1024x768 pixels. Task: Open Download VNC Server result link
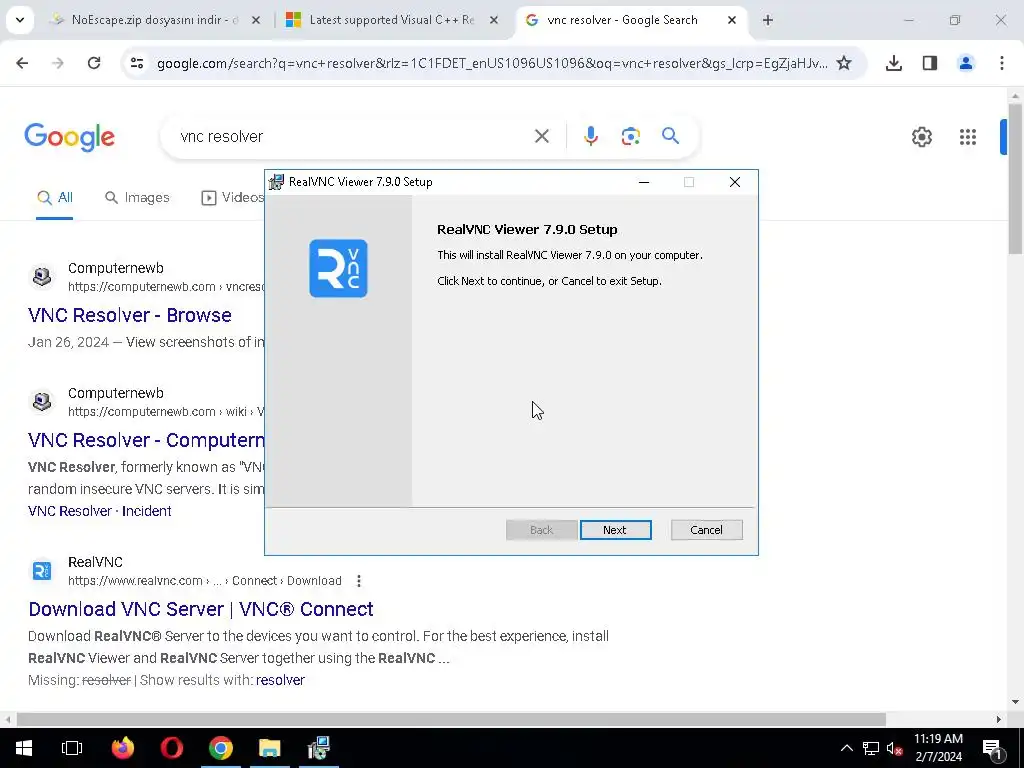200,609
